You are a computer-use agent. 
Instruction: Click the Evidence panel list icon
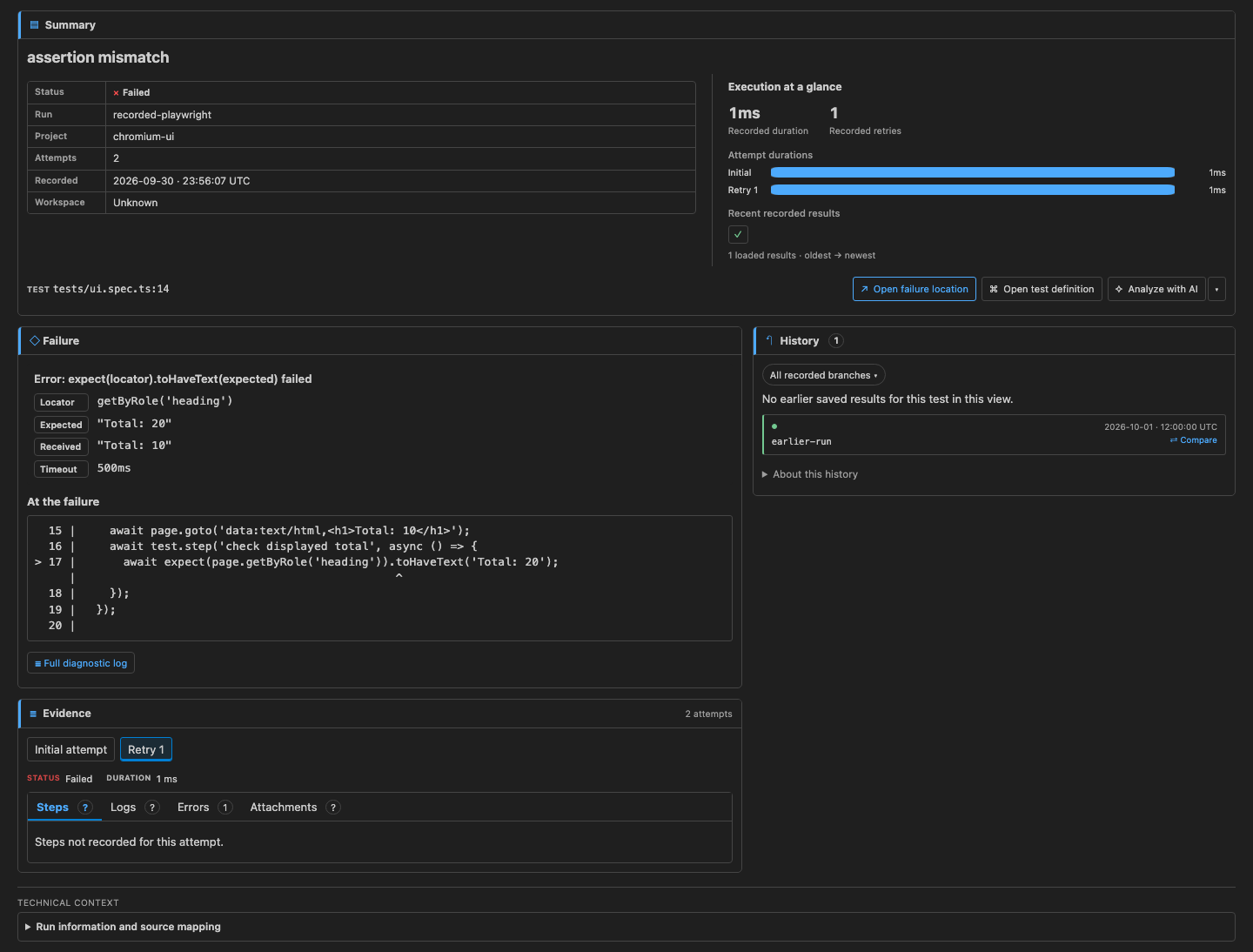coord(33,714)
